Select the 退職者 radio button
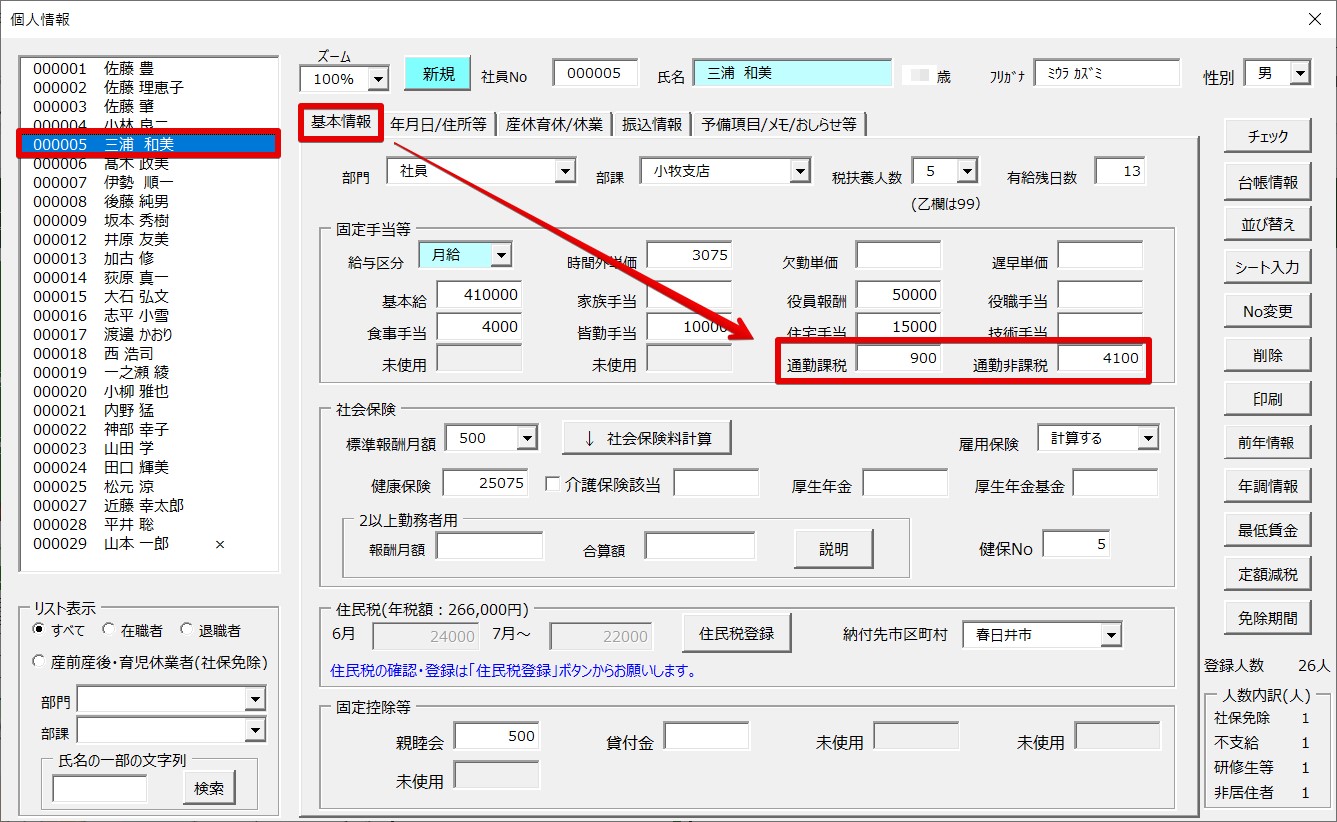 [x=186, y=630]
